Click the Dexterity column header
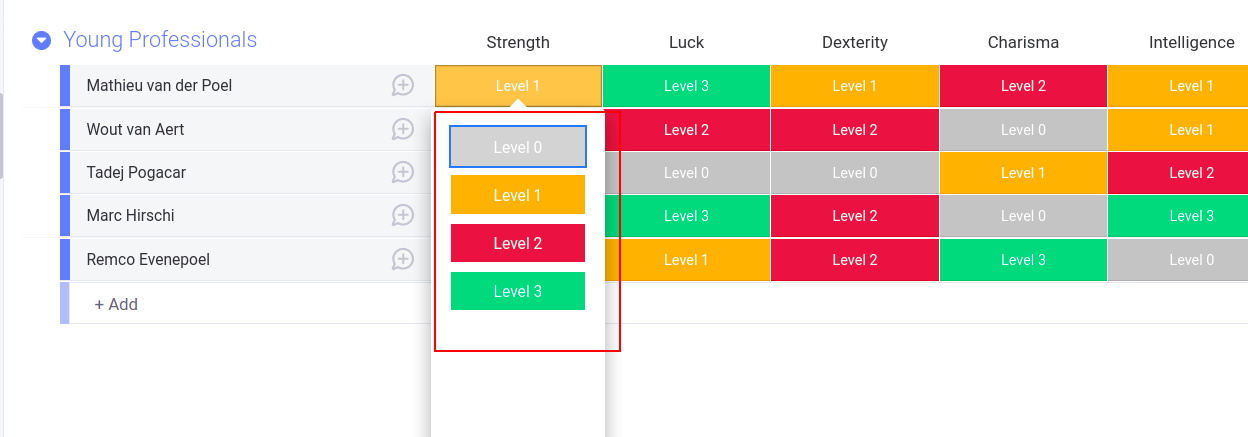Screen dimensions: 1248x437 855,43
